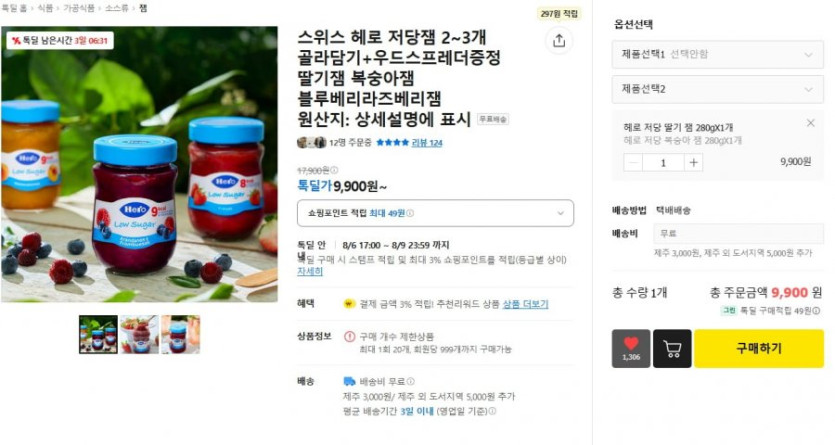Click the yellow 구매하기 button
Viewport: 835px width, 445px height.
759,348
